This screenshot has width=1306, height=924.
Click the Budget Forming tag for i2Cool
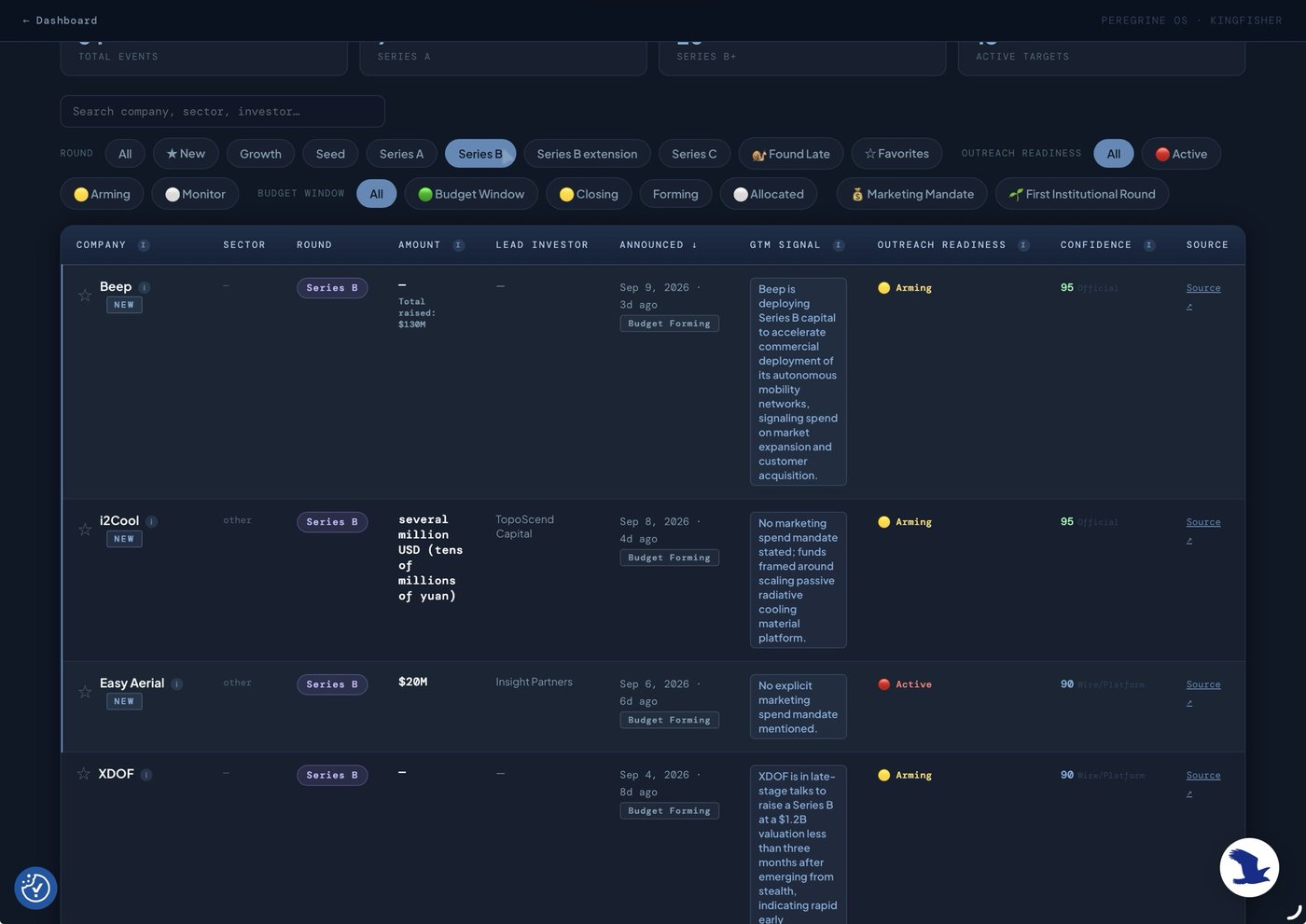point(669,558)
